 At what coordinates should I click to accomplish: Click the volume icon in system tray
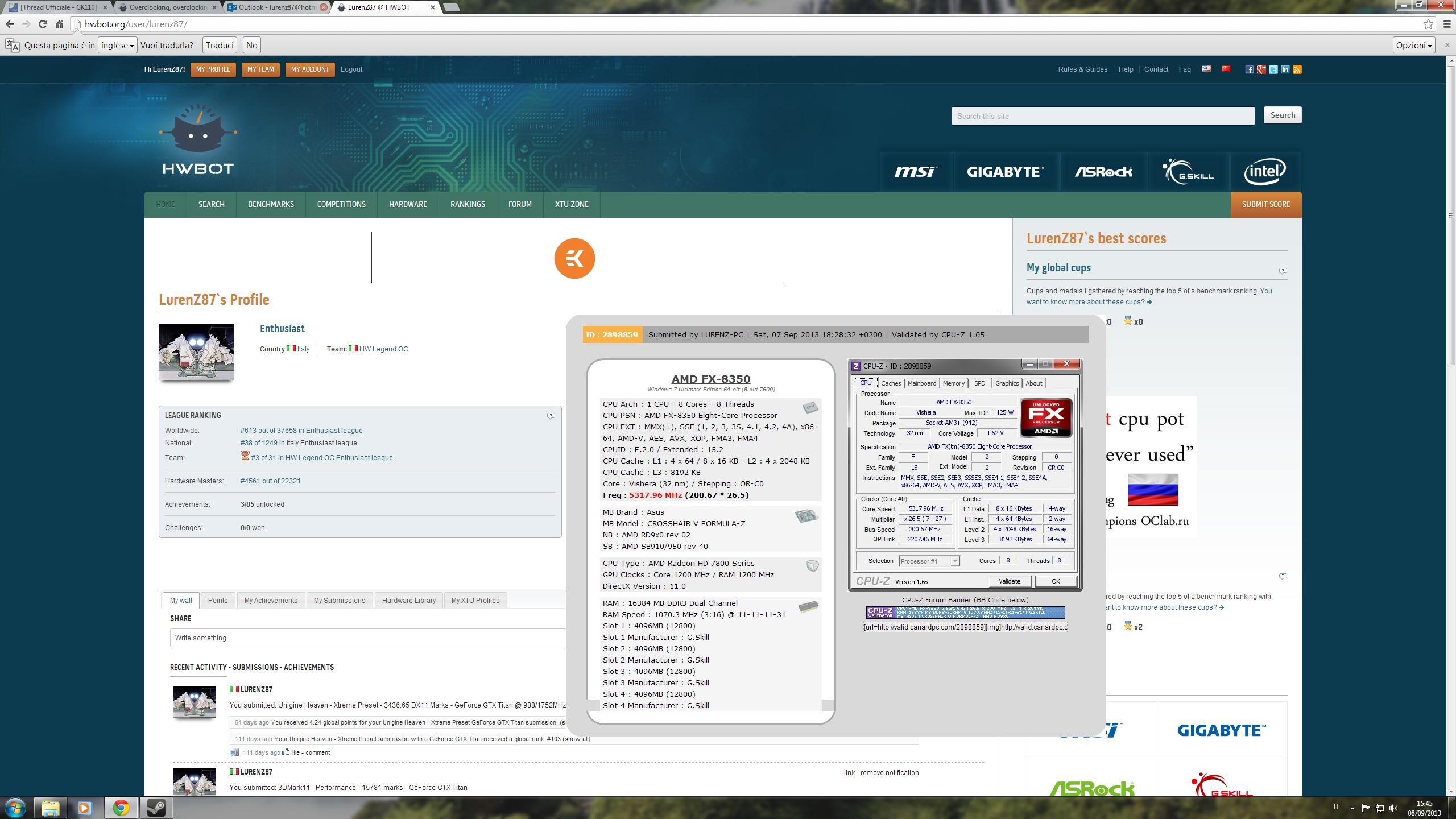tap(1393, 808)
